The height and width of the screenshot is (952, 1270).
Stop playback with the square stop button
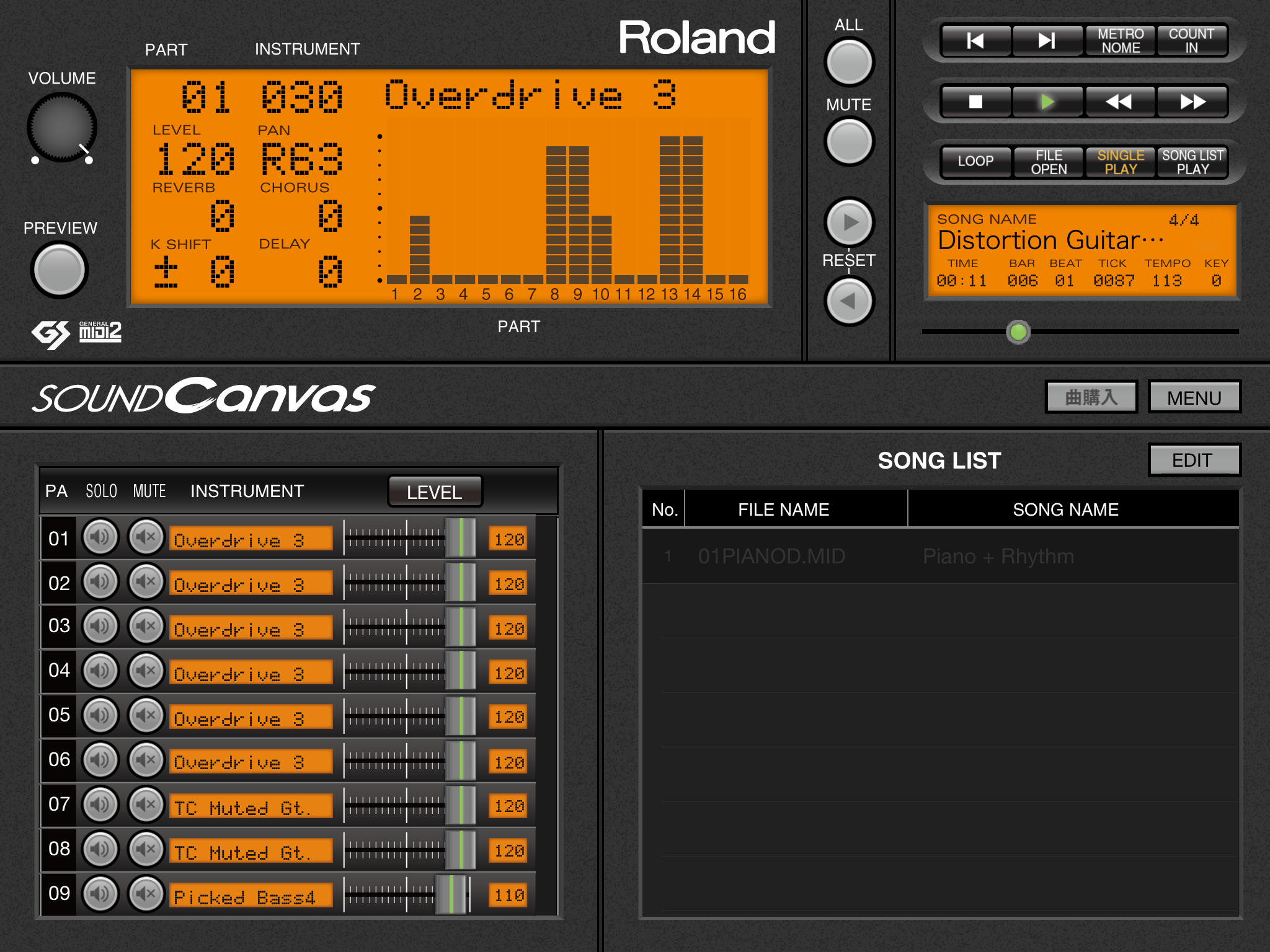[975, 102]
